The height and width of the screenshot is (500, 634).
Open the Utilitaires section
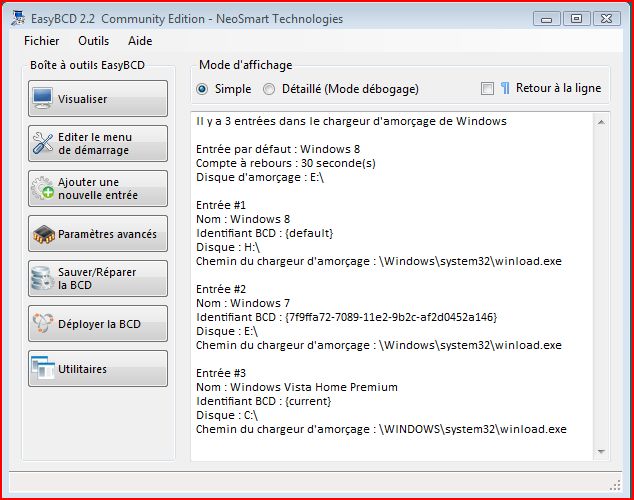tap(98, 369)
